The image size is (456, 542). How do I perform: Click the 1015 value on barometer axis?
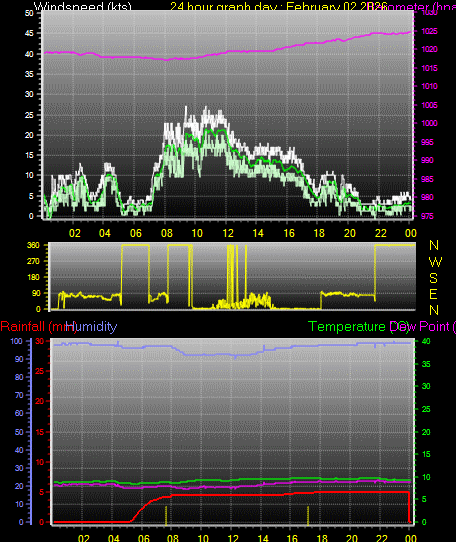point(429,68)
